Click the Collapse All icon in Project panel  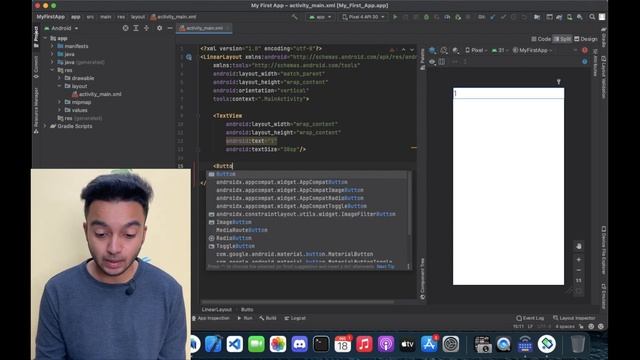click(146, 28)
